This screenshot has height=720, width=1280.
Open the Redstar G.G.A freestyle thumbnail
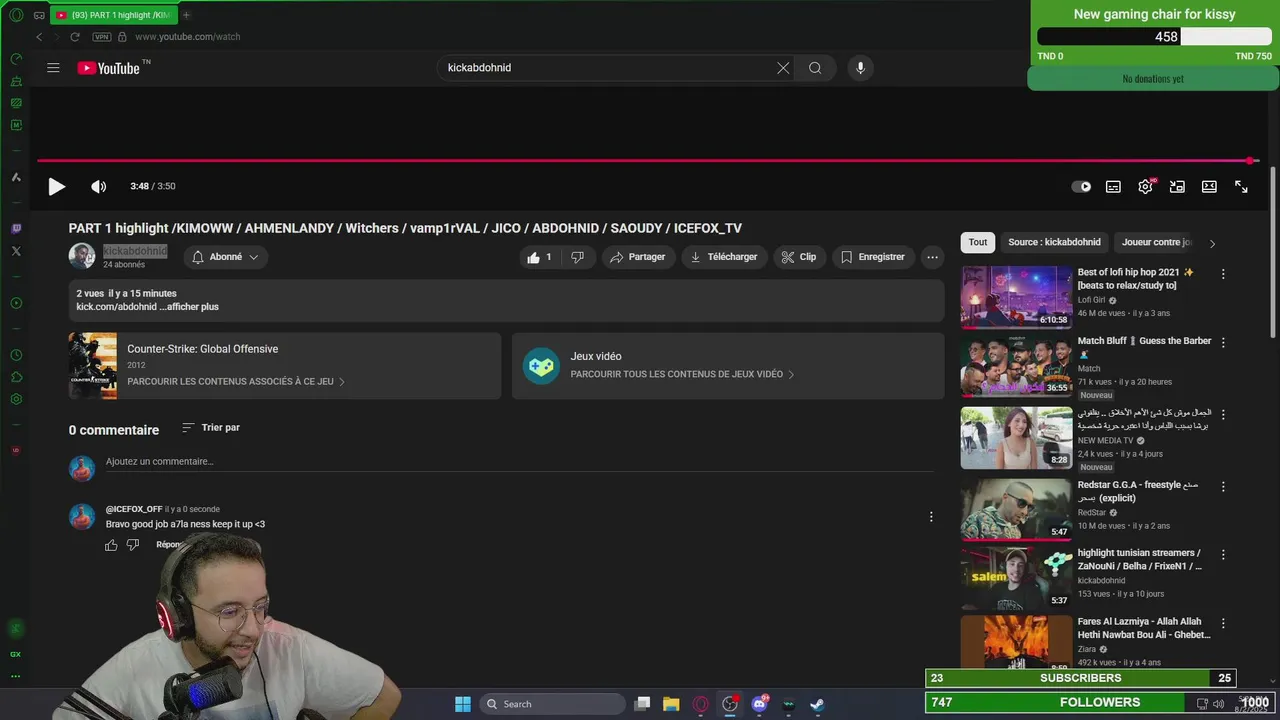point(1016,509)
